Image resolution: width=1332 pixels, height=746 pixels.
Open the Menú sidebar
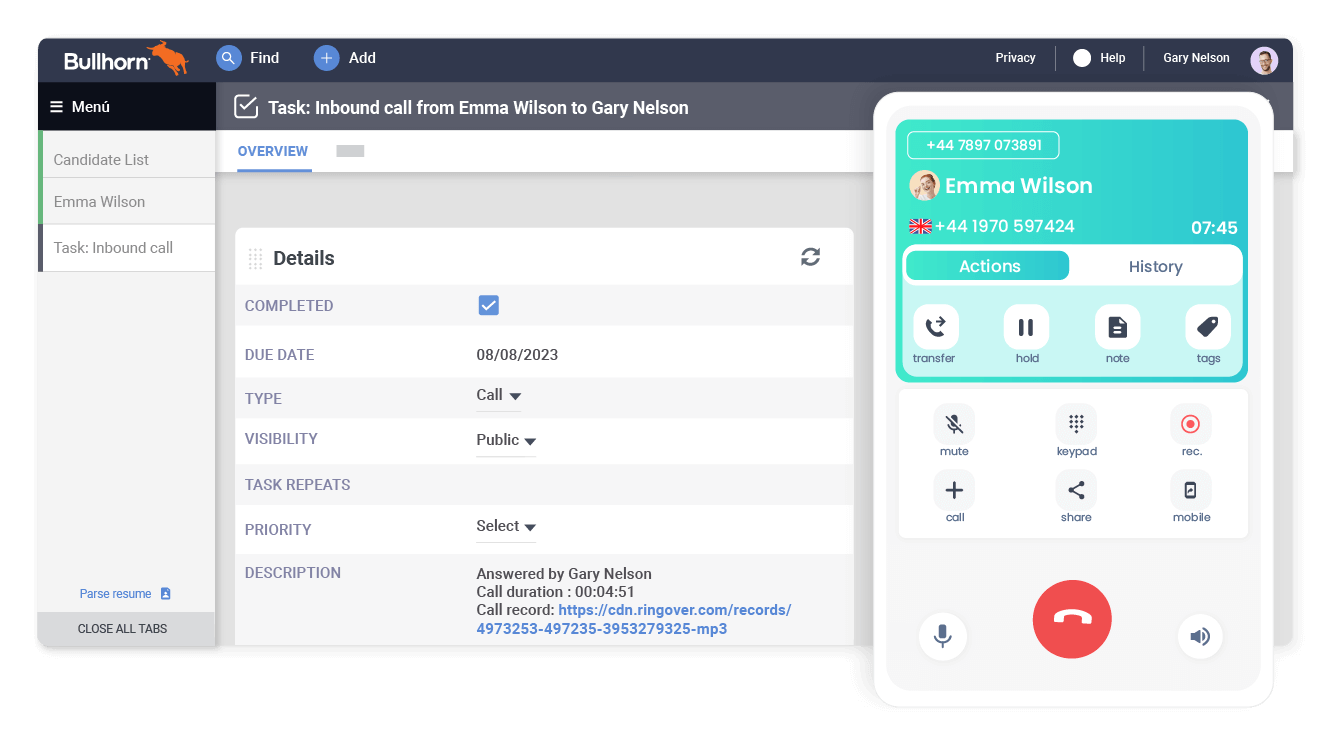click(x=79, y=106)
